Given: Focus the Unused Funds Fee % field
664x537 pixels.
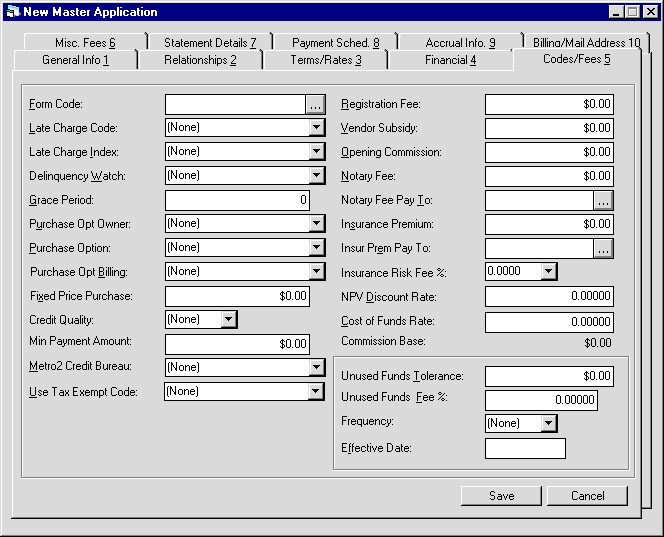Looking at the screenshot, I should tap(541, 400).
